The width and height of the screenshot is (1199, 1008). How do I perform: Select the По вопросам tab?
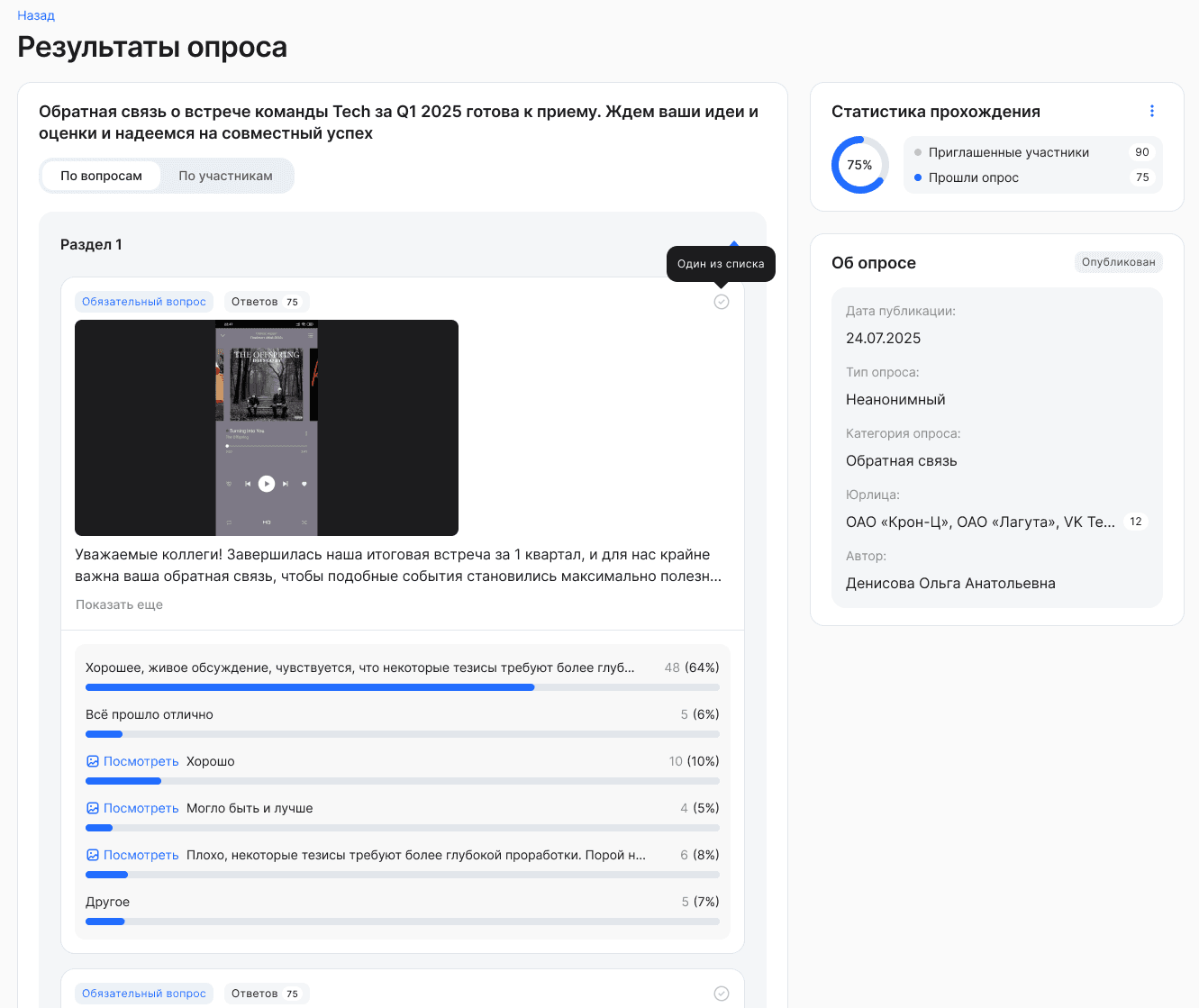101,176
